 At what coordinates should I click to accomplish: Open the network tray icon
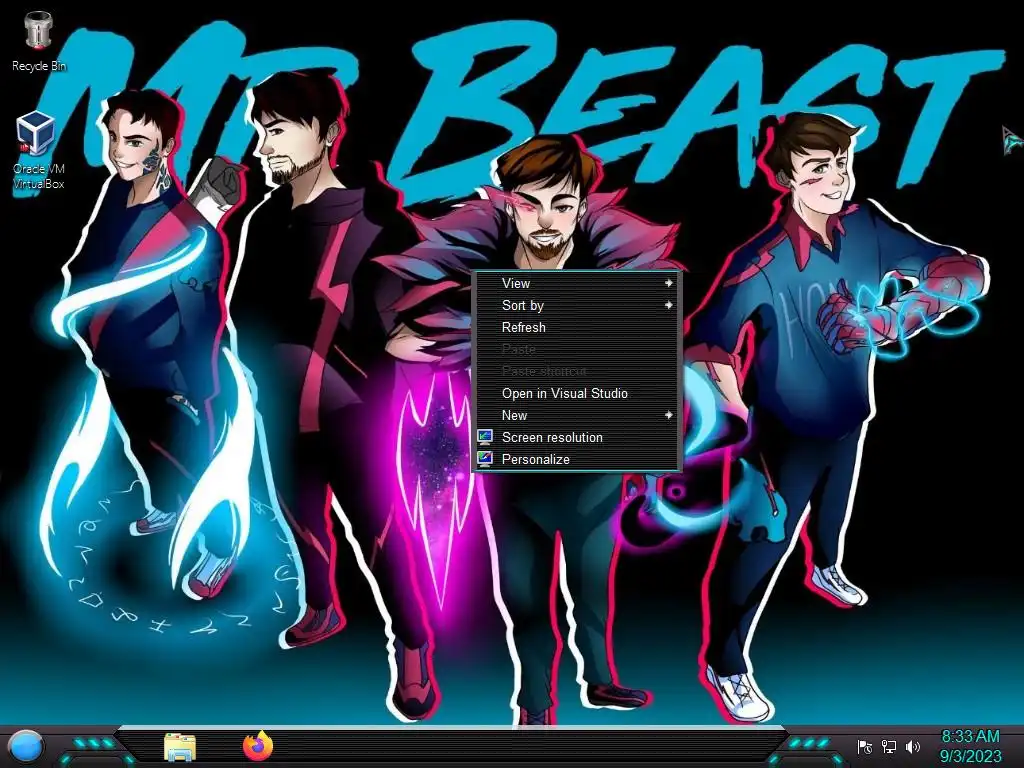click(888, 746)
